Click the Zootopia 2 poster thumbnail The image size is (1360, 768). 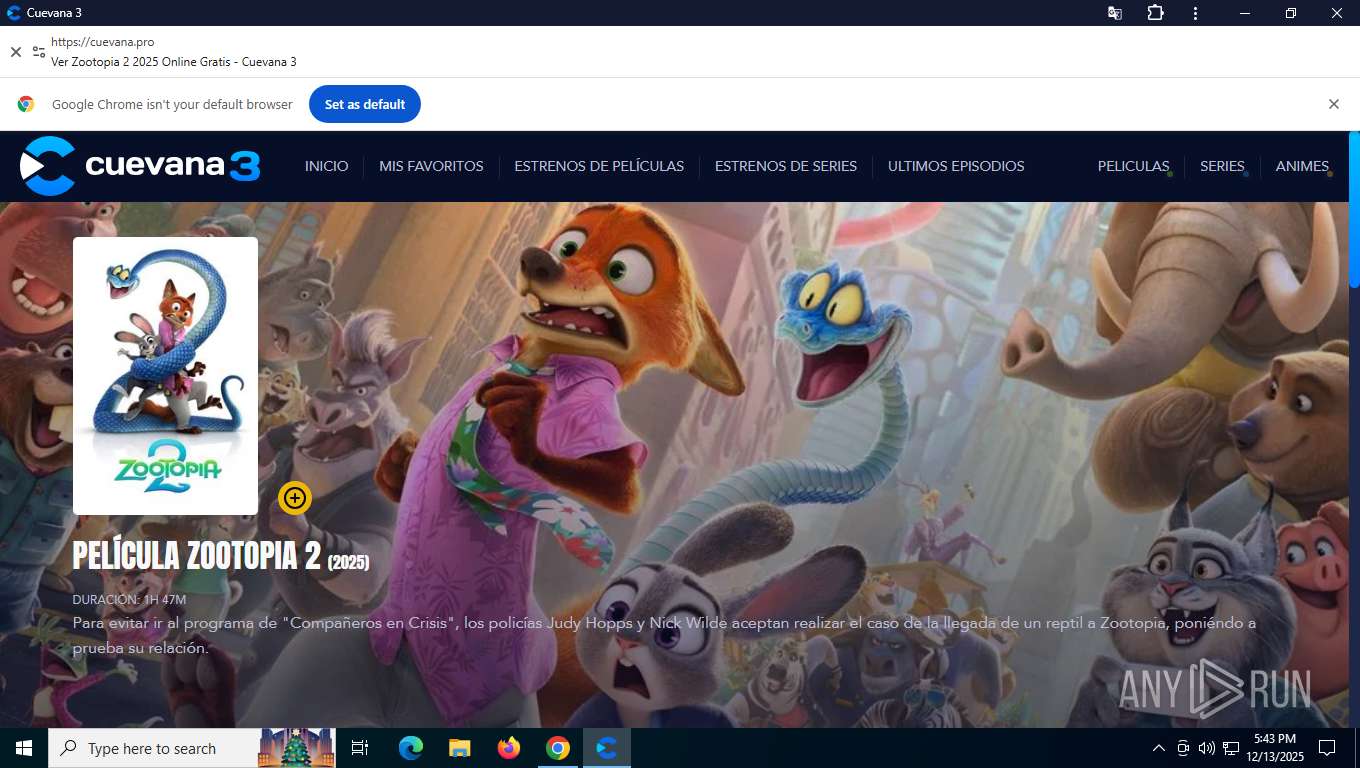(x=165, y=376)
